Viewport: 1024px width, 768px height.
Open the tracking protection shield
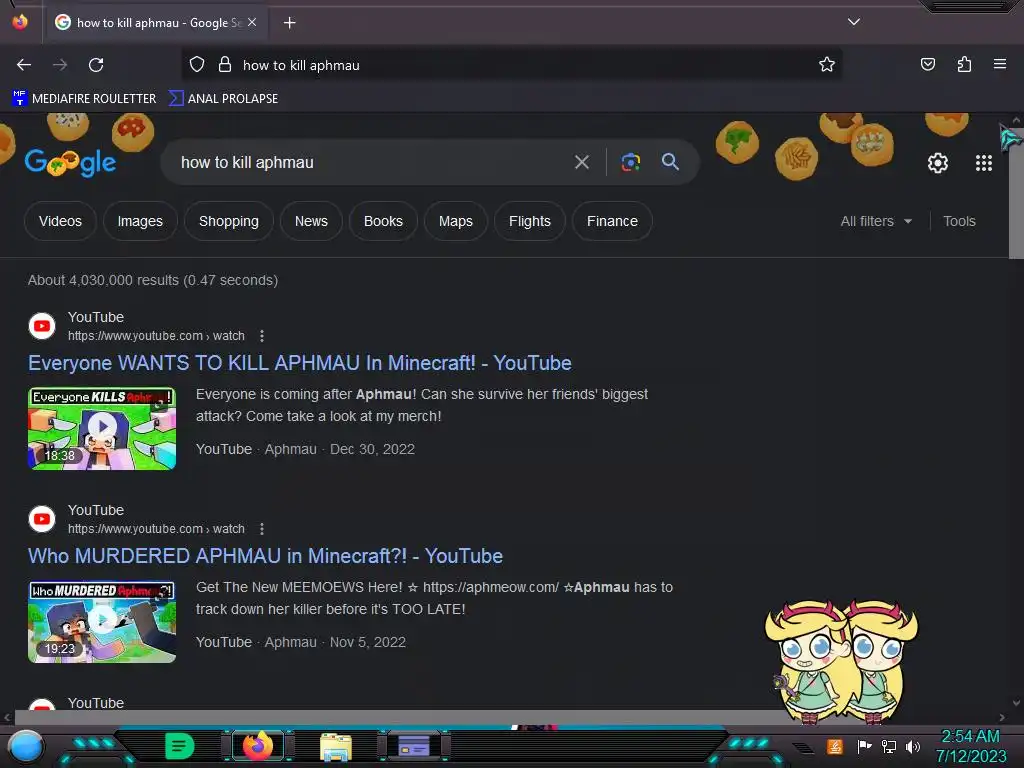(x=197, y=64)
